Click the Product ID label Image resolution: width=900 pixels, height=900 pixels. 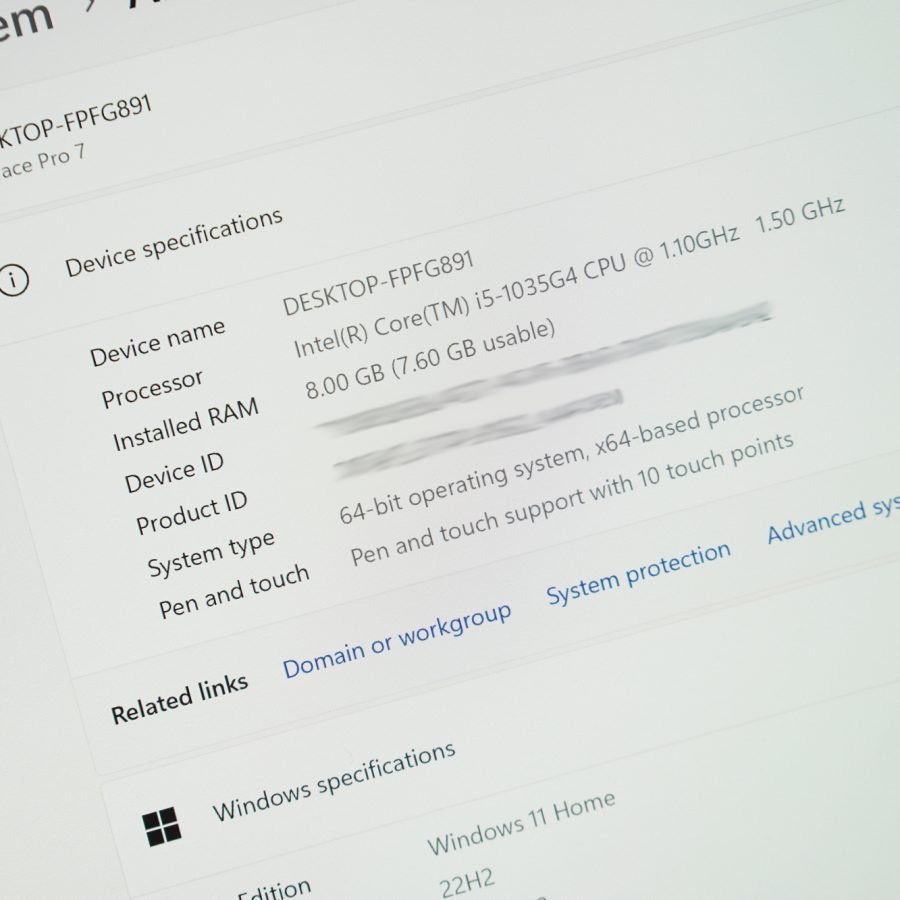coord(192,513)
